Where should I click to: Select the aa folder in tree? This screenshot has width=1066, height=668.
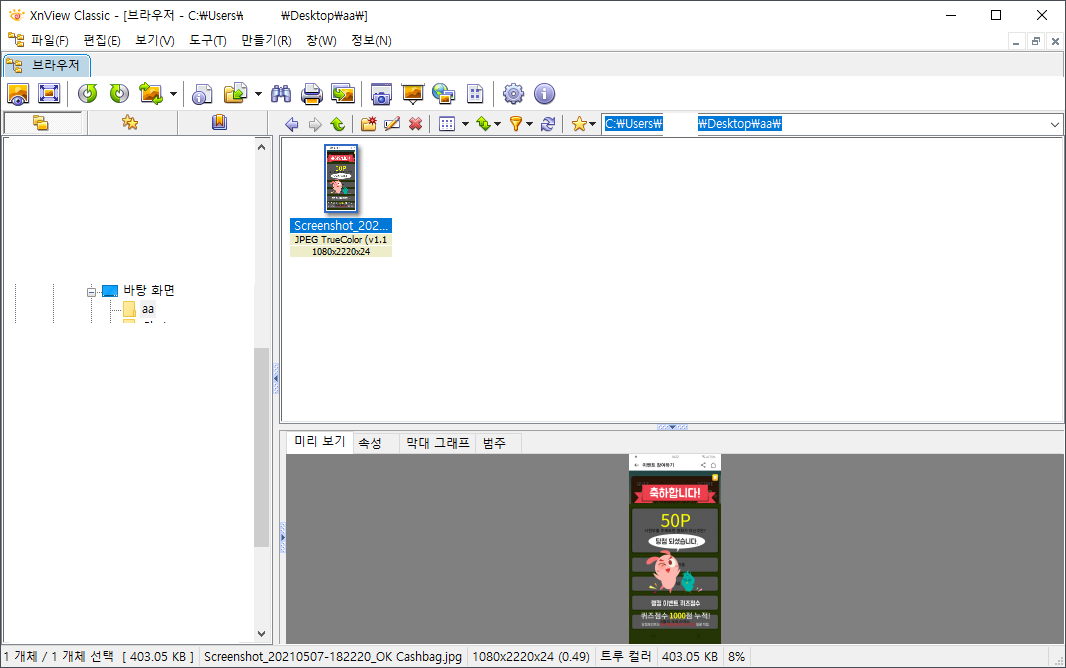pyautogui.click(x=148, y=309)
